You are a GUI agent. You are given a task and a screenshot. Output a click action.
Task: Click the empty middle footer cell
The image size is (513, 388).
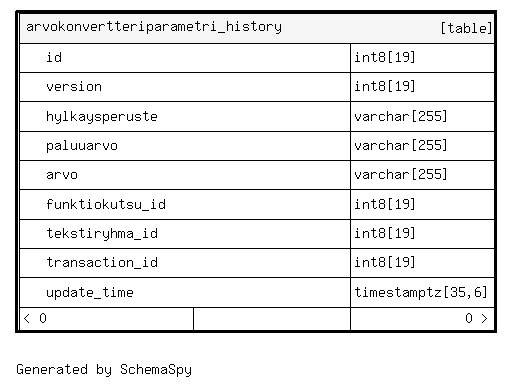tap(272, 319)
